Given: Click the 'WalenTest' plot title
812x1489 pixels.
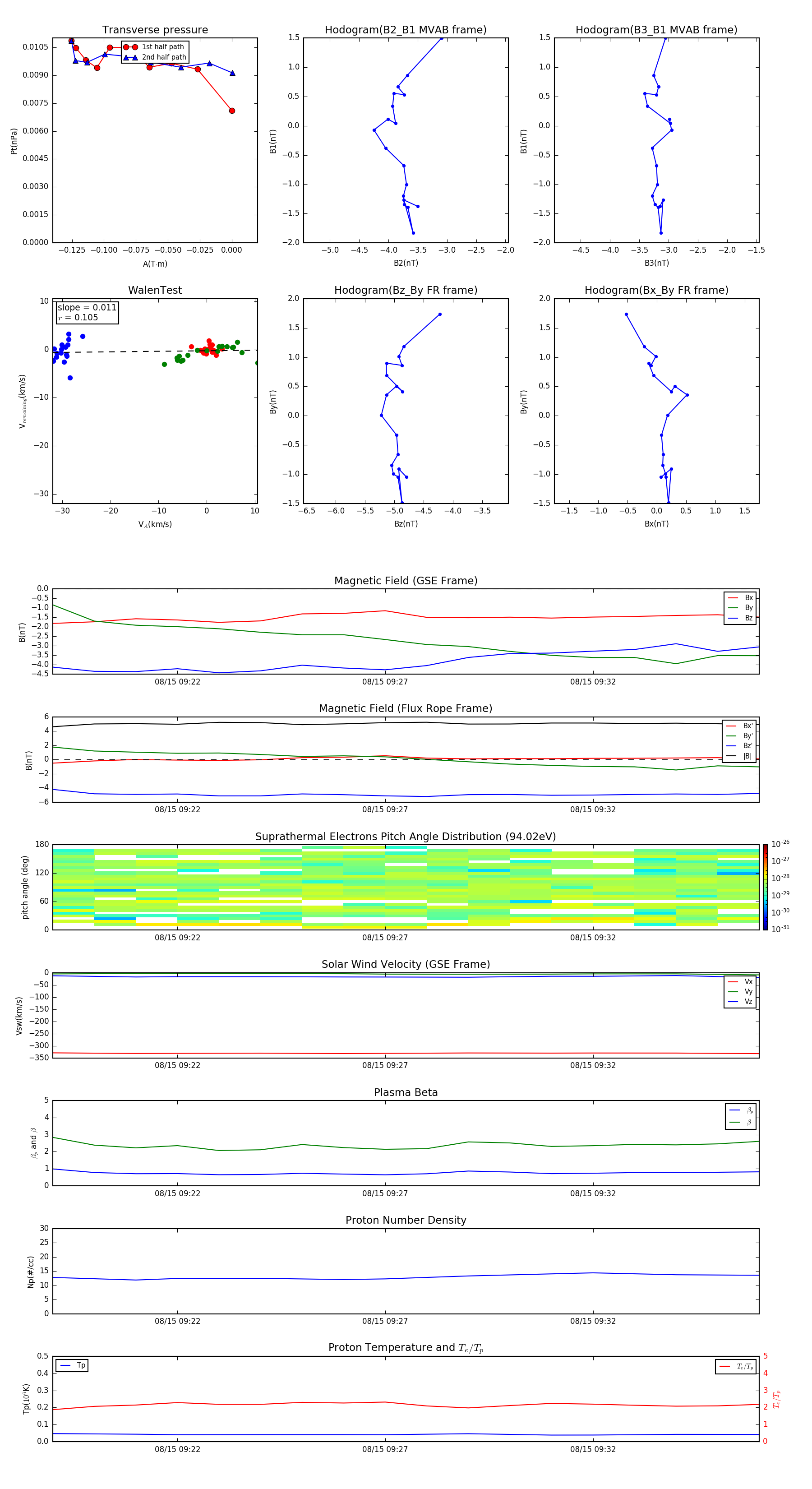Looking at the screenshot, I should [x=155, y=290].
